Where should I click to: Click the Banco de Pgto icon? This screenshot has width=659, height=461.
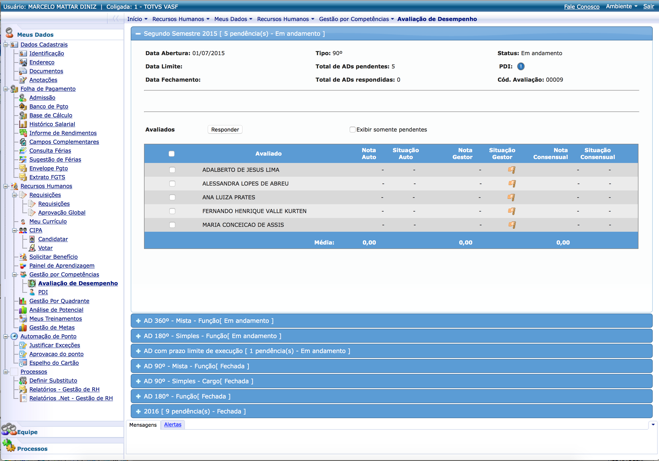pyautogui.click(x=23, y=106)
